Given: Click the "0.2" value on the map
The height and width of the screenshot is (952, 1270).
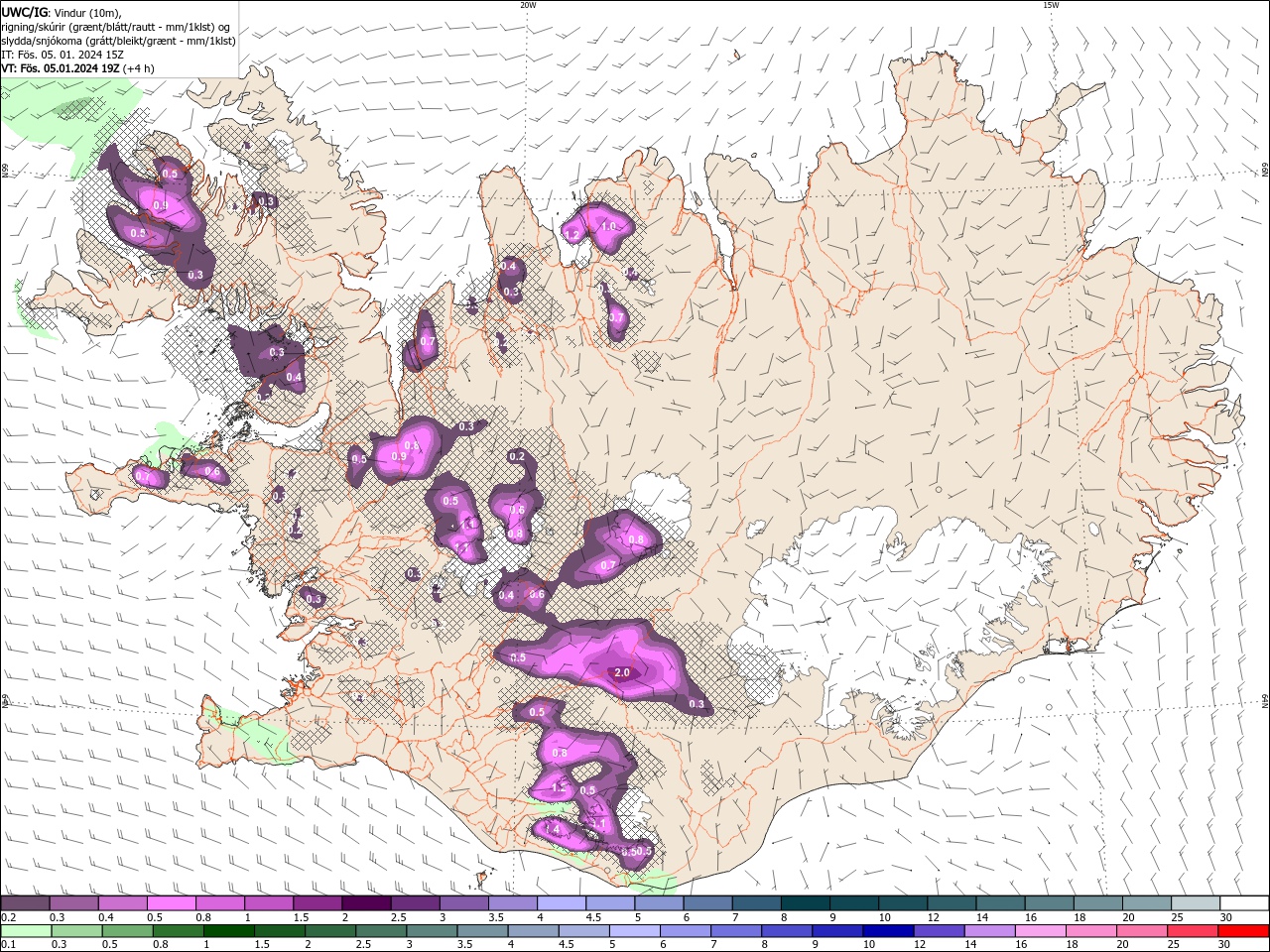Looking at the screenshot, I should [516, 456].
